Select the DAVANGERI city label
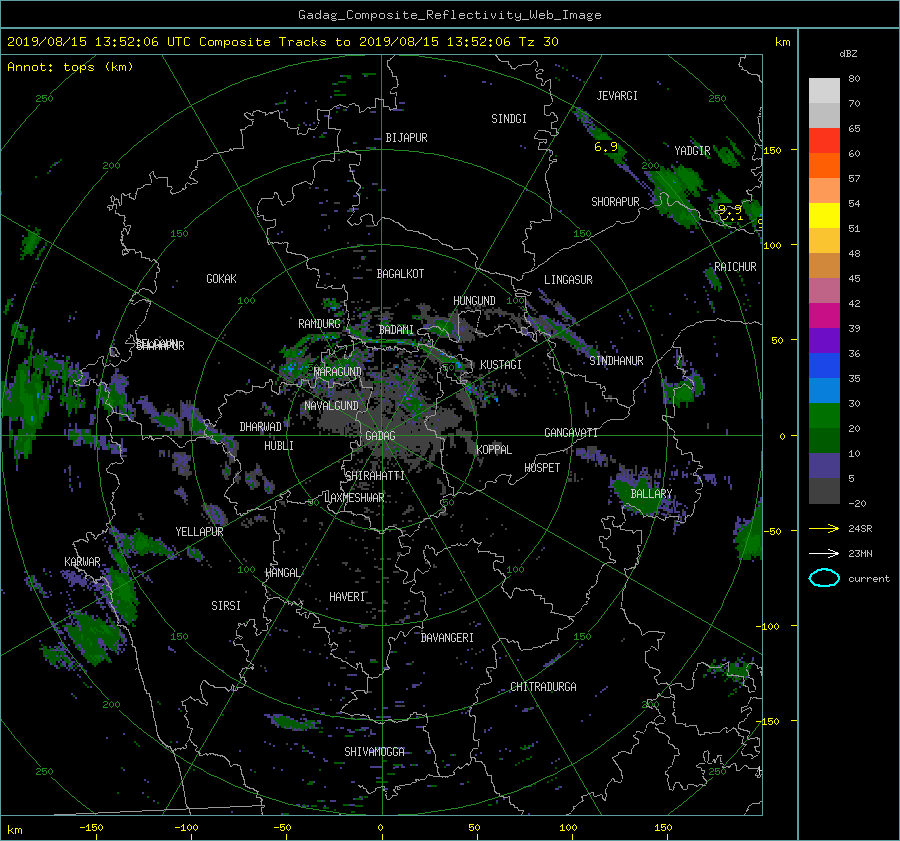900x841 pixels. (x=447, y=638)
